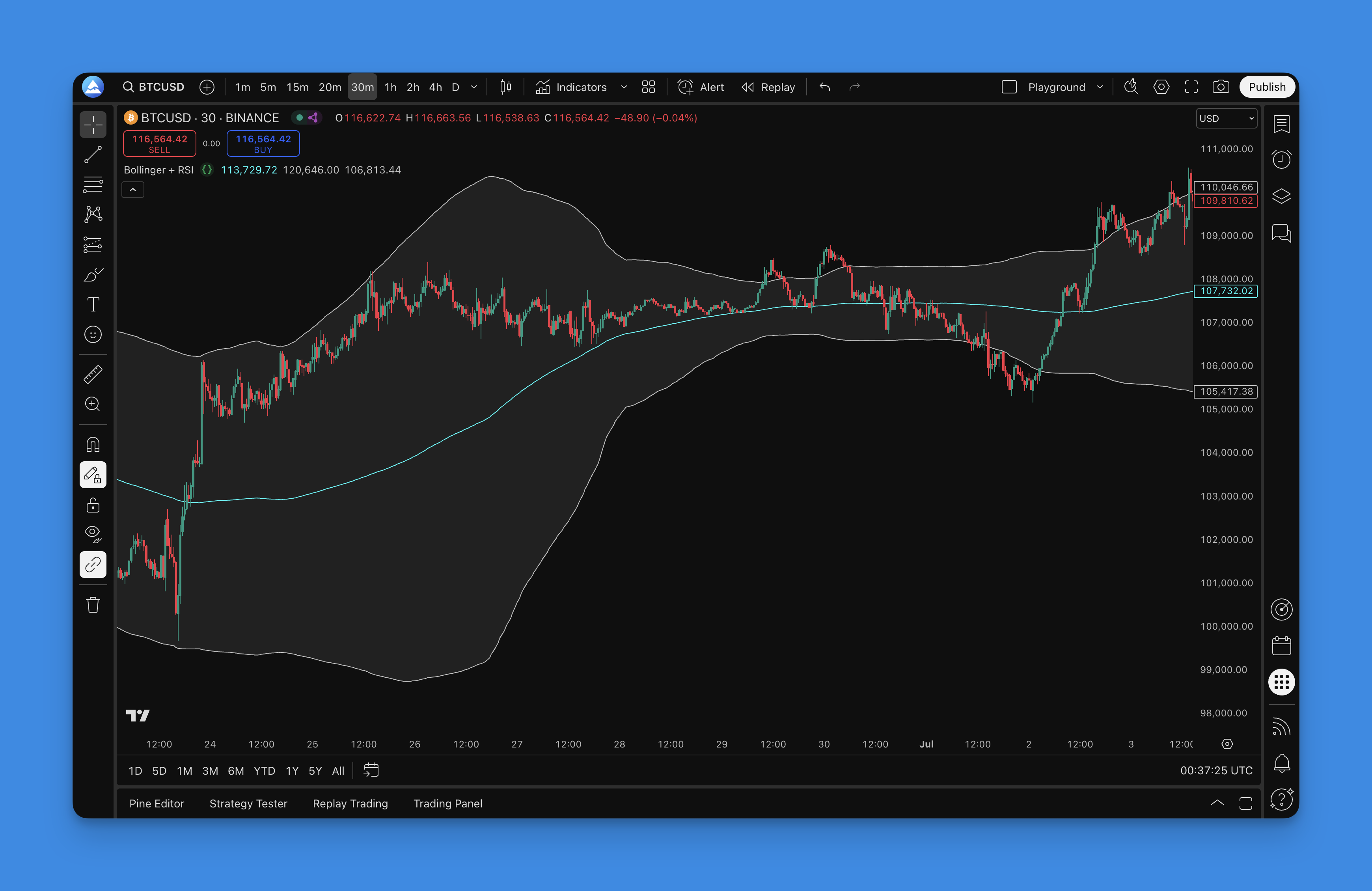Set chart range to 1D

pyautogui.click(x=136, y=770)
